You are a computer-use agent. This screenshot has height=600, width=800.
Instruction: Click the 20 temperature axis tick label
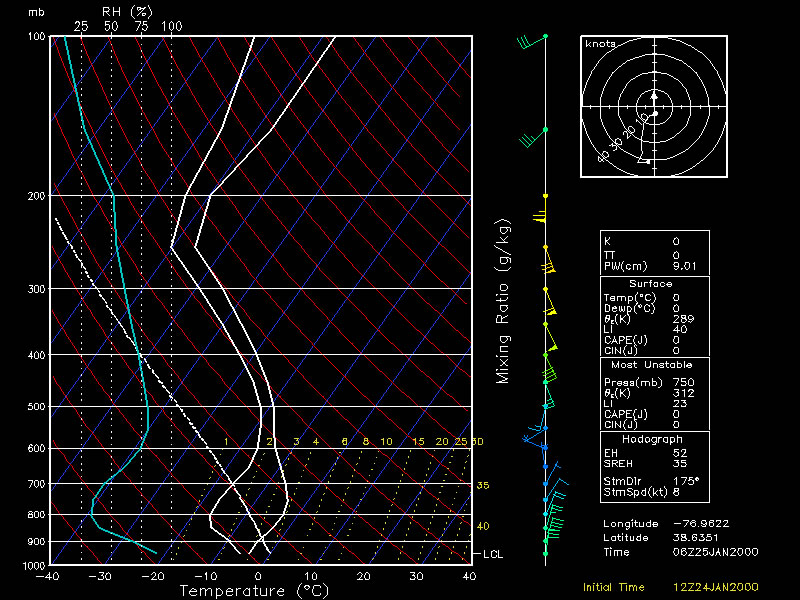(363, 577)
